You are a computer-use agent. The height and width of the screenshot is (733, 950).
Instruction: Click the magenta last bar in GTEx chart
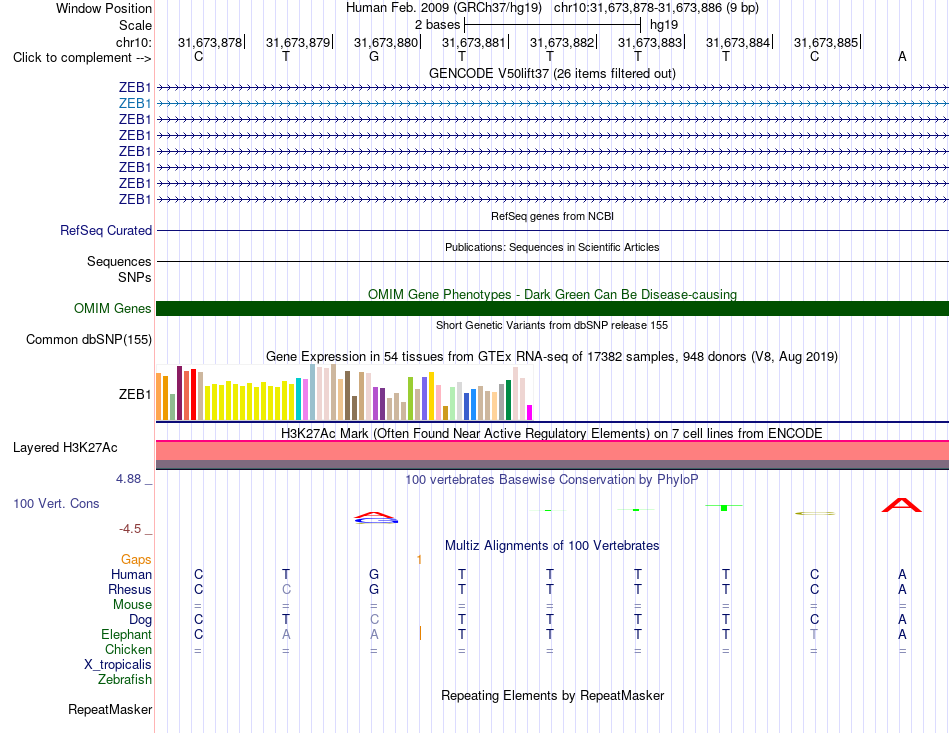530,413
